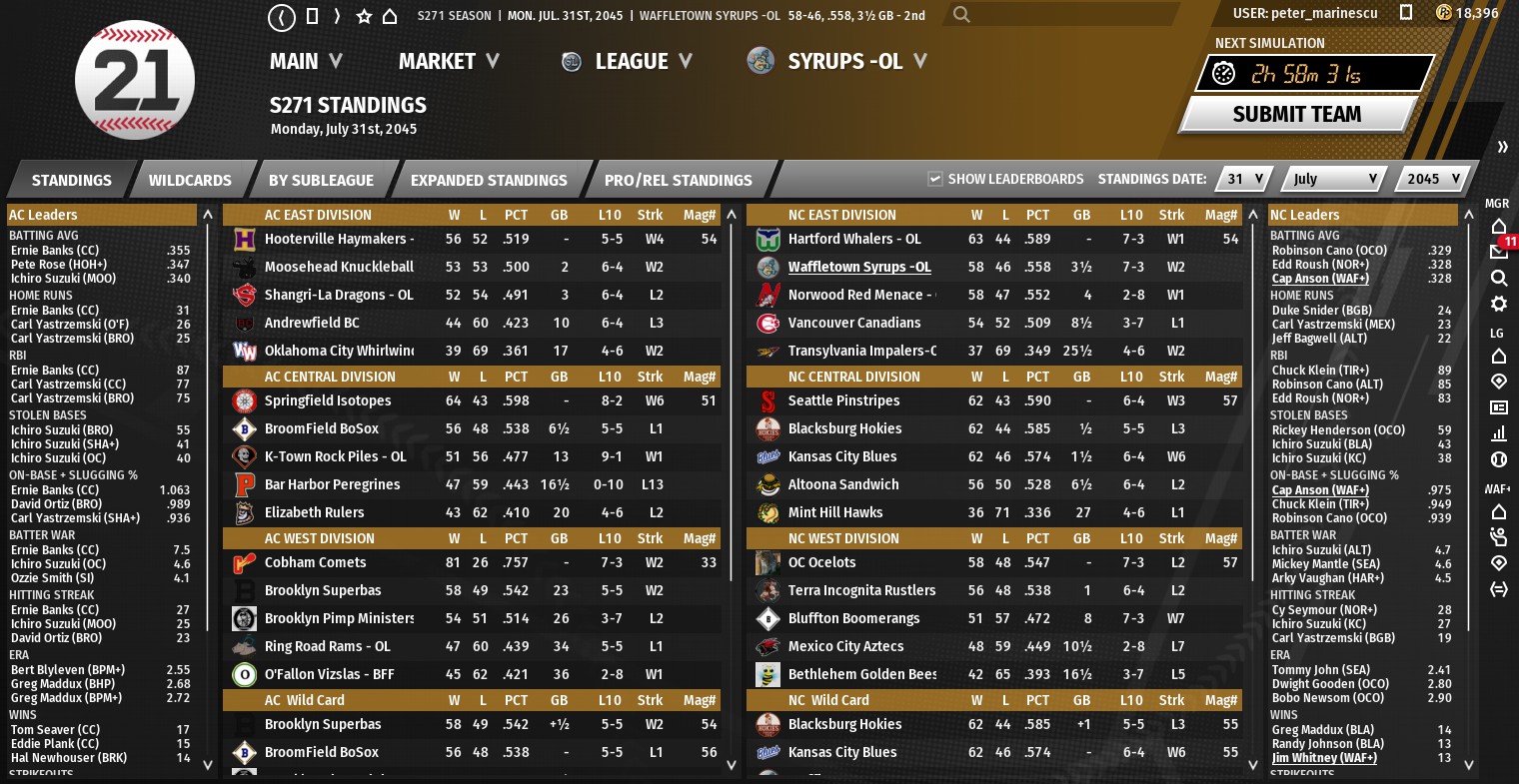Click the diamond icon under LG section
Image resolution: width=1519 pixels, height=784 pixels.
coord(1498,382)
